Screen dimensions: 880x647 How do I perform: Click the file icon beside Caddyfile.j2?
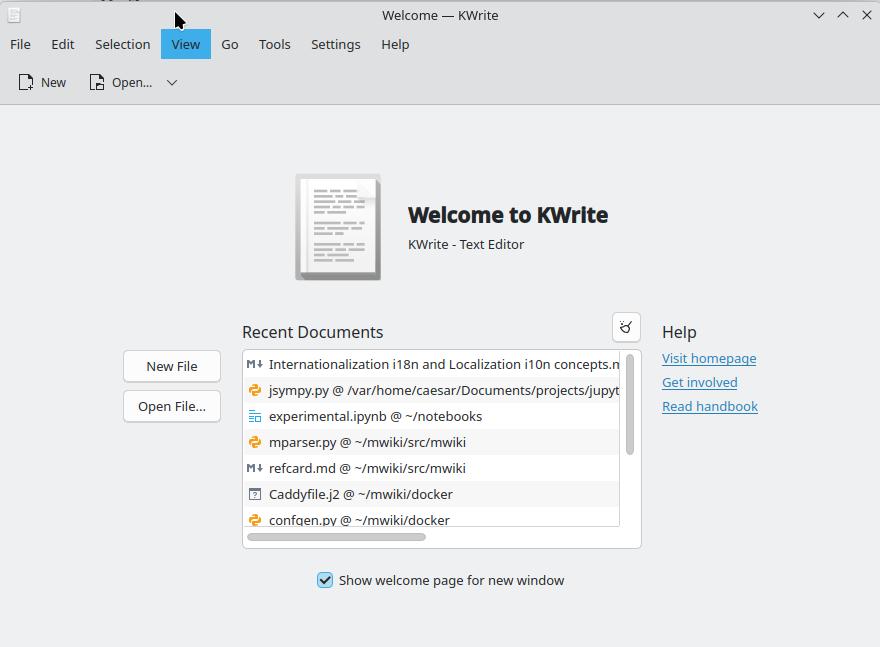[255, 495]
